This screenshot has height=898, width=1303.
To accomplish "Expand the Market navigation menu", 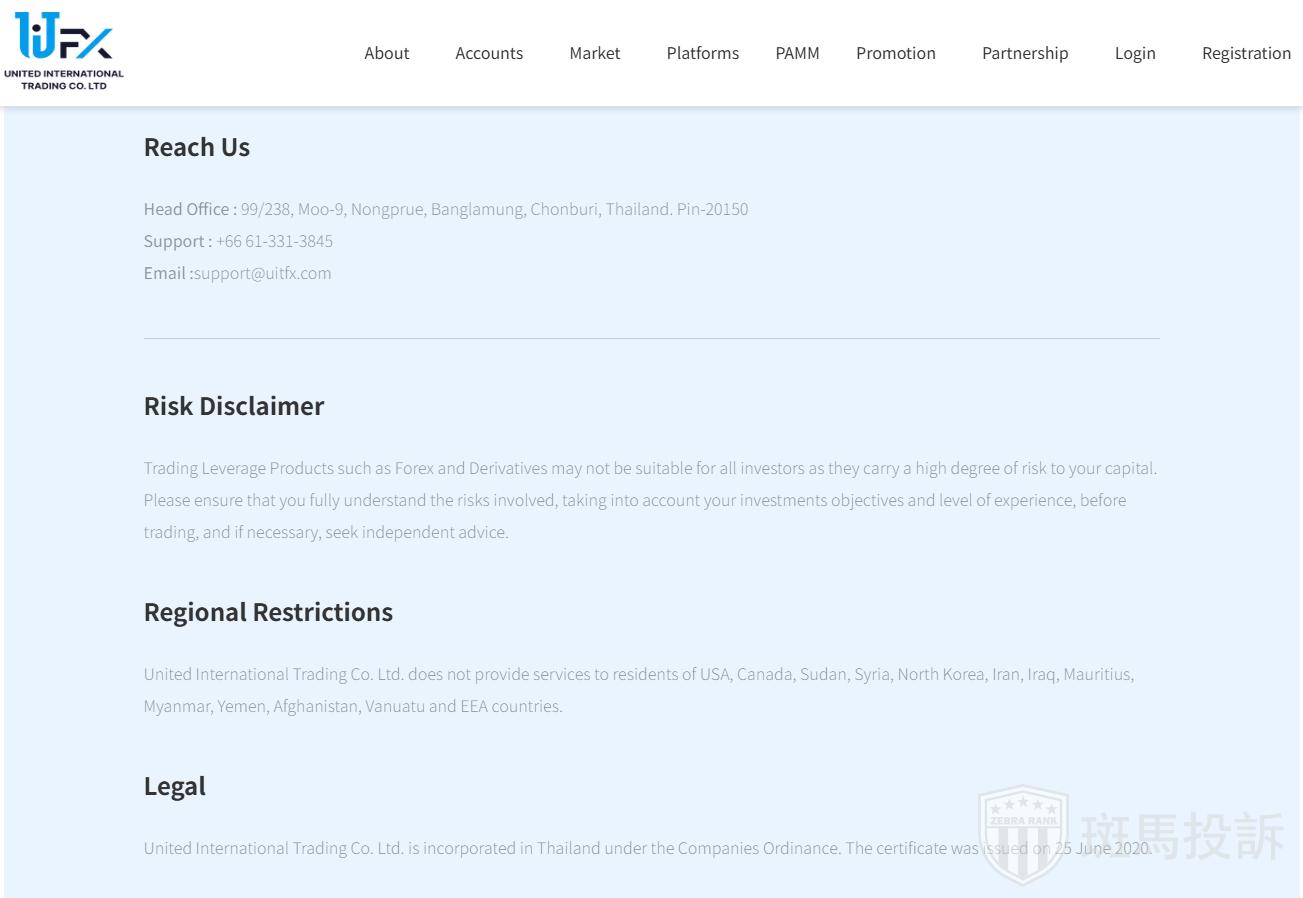I will pos(594,53).
